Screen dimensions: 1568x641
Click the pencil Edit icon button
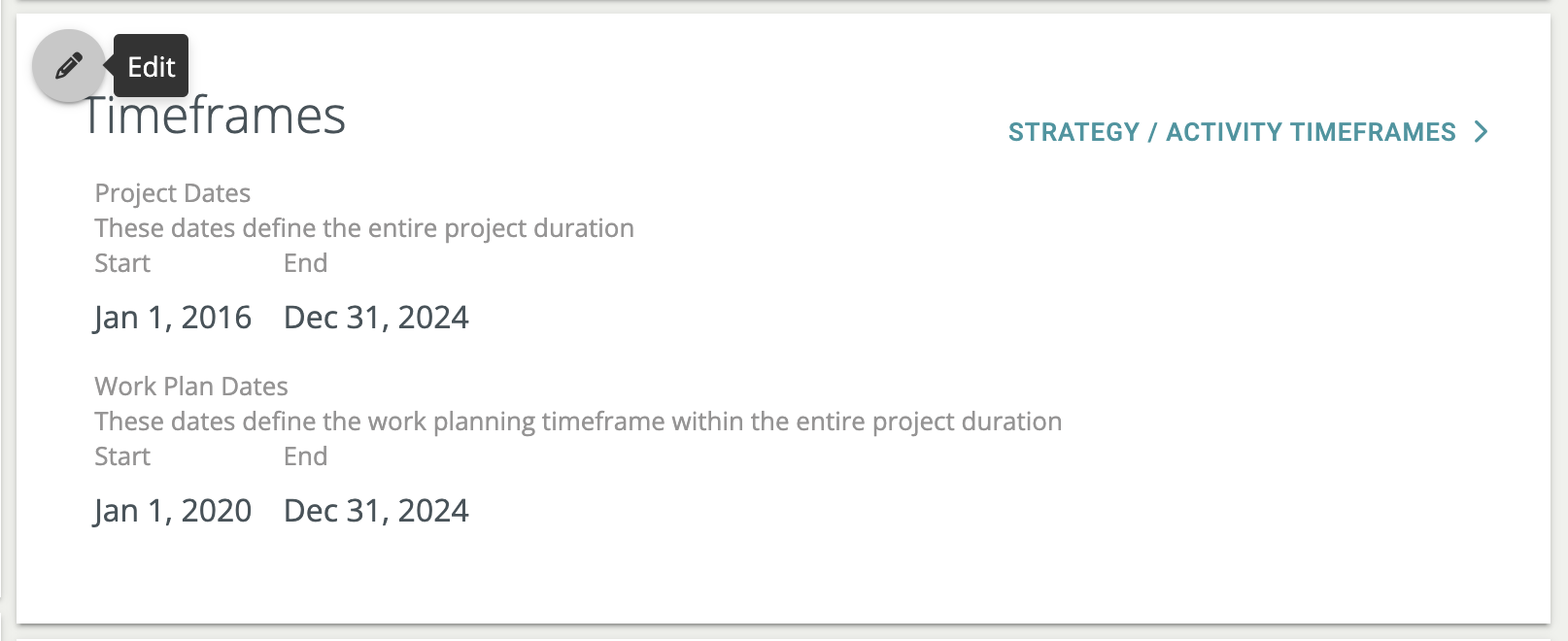coord(68,66)
